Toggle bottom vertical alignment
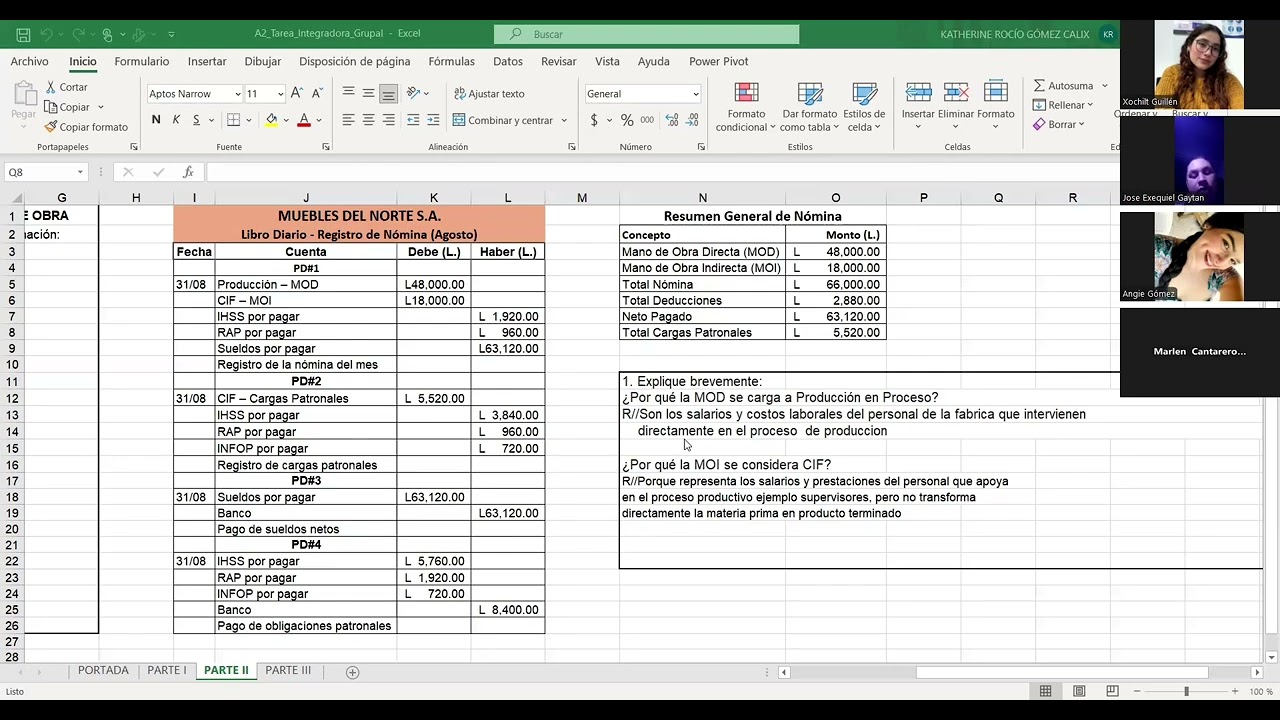Viewport: 1280px width, 720px height. tap(388, 93)
